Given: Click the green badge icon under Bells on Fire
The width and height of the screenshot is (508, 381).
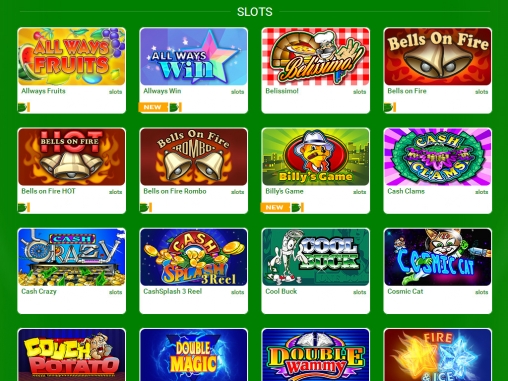Looking at the screenshot, I should point(390,107).
